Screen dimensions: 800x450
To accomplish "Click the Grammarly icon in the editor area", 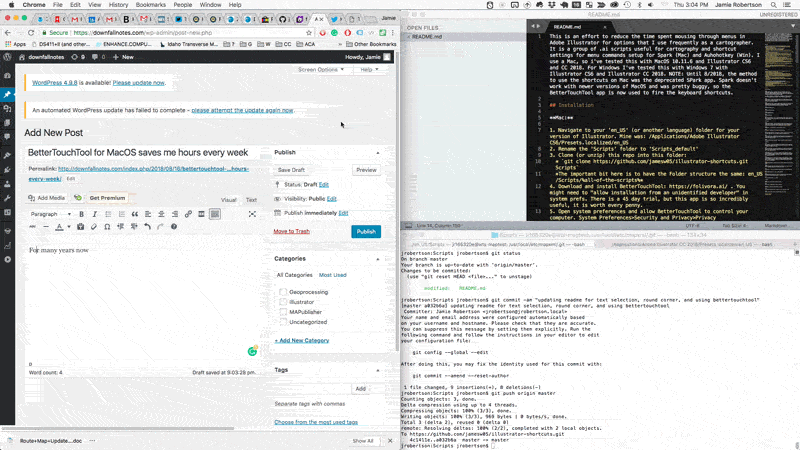I will point(252,351).
